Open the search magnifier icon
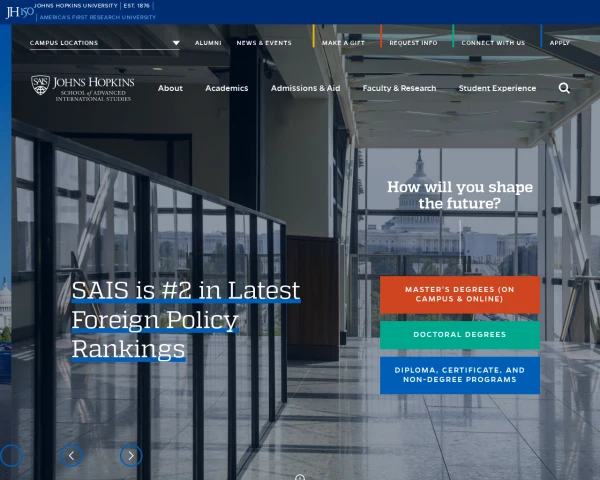600x480 pixels. click(x=564, y=88)
